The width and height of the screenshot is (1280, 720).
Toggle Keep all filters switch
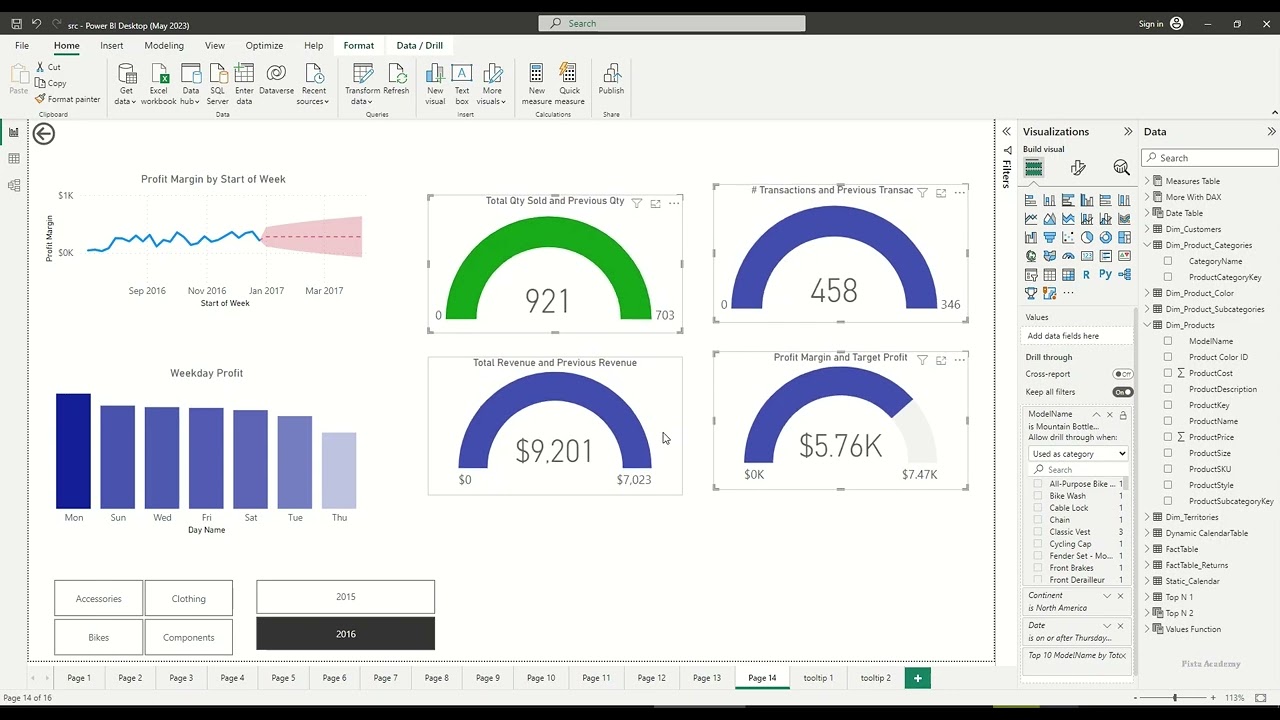(x=1123, y=392)
